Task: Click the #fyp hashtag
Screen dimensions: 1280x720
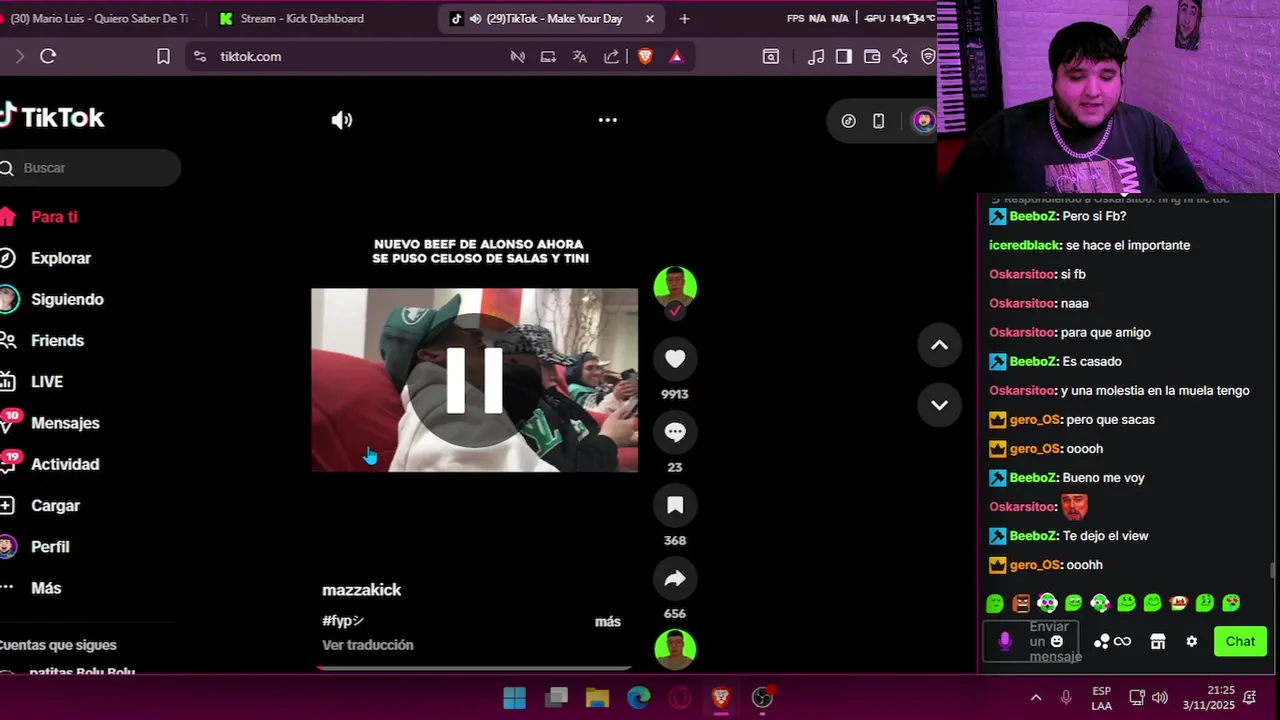Action: click(343, 621)
